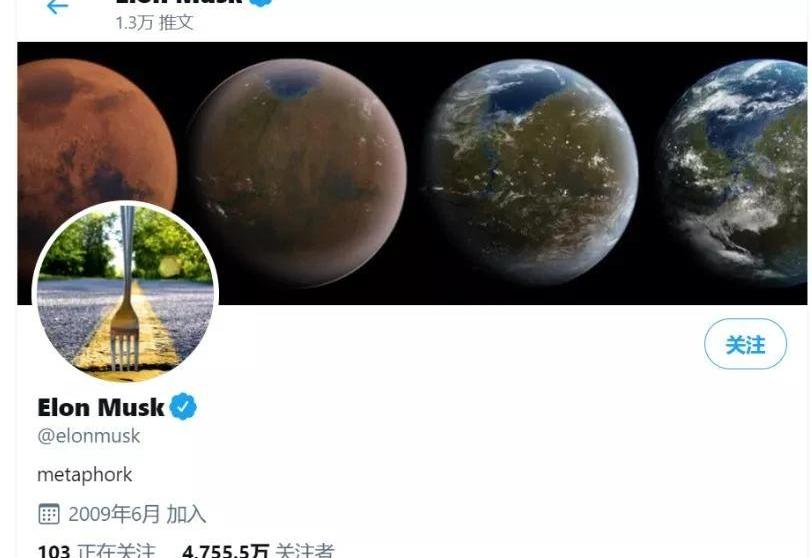This screenshot has height=558, width=812.
Task: Open the 103 正在关注 following list
Action: [x=96, y=550]
